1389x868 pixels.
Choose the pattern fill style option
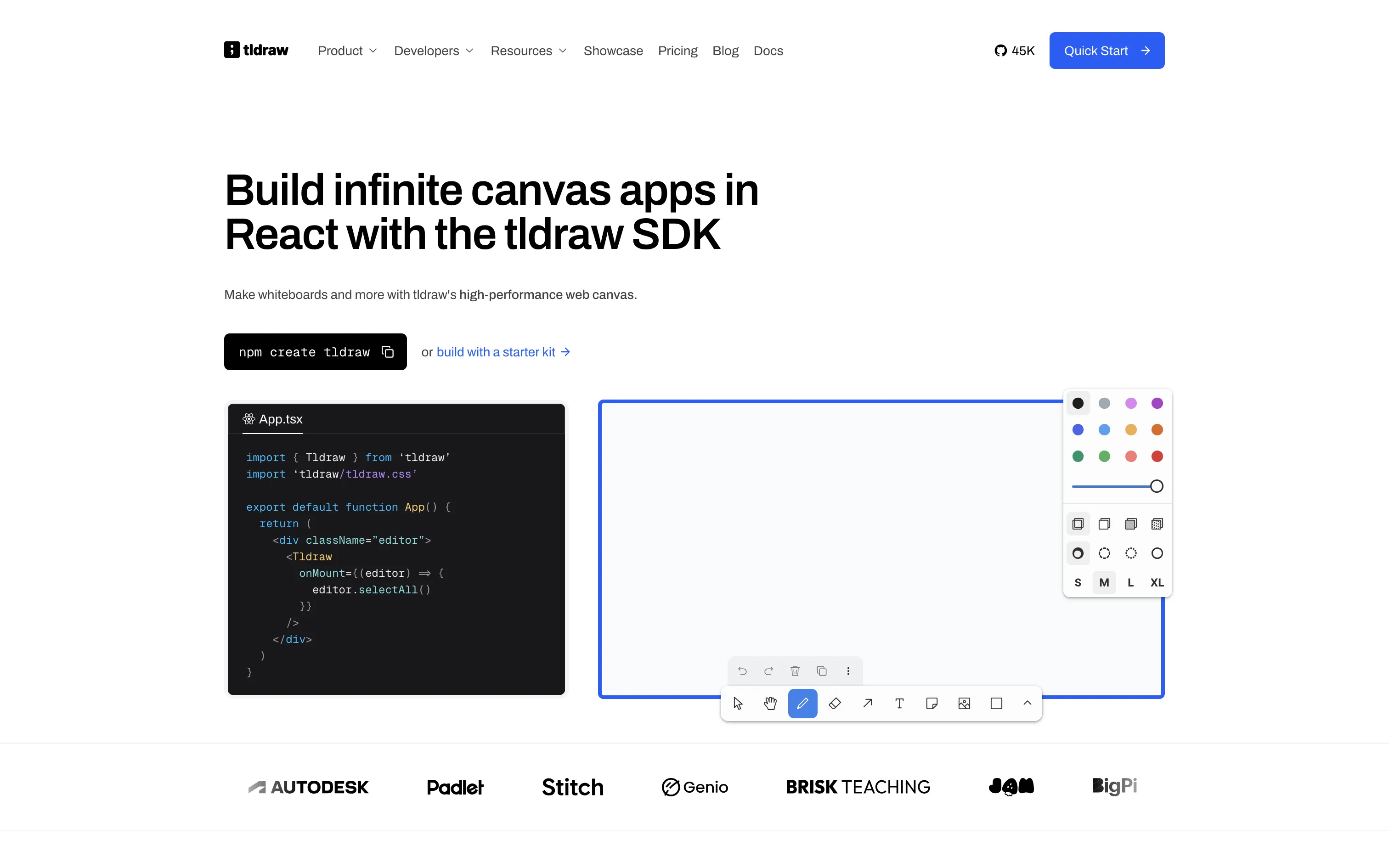click(1157, 524)
